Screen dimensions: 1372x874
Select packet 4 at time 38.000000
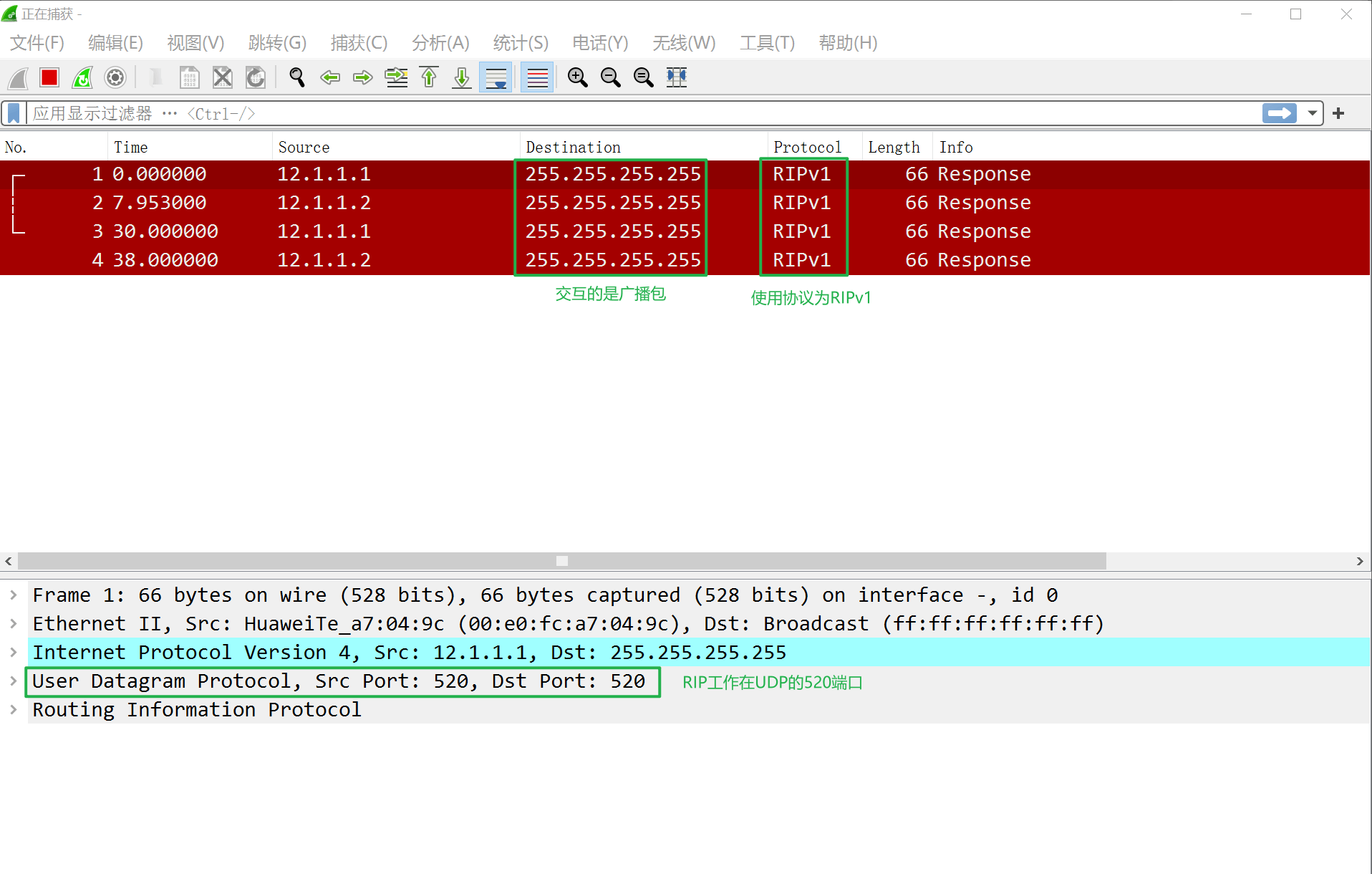click(x=685, y=260)
